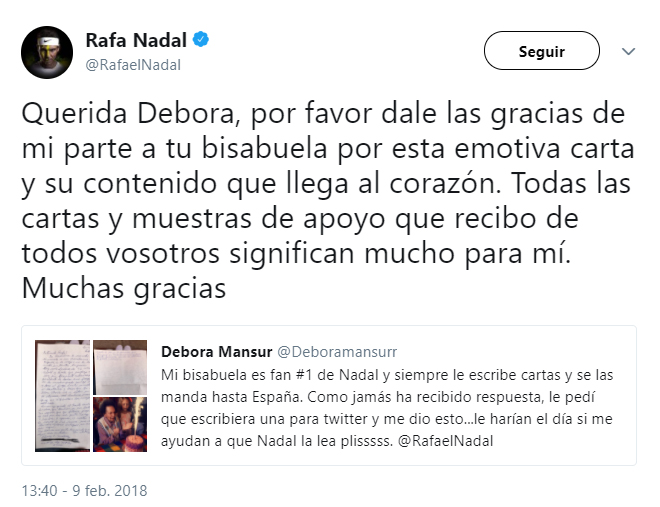The width and height of the screenshot is (660, 507).
Task: Click the main tweet text 'Querida Debora'
Action: point(128,114)
